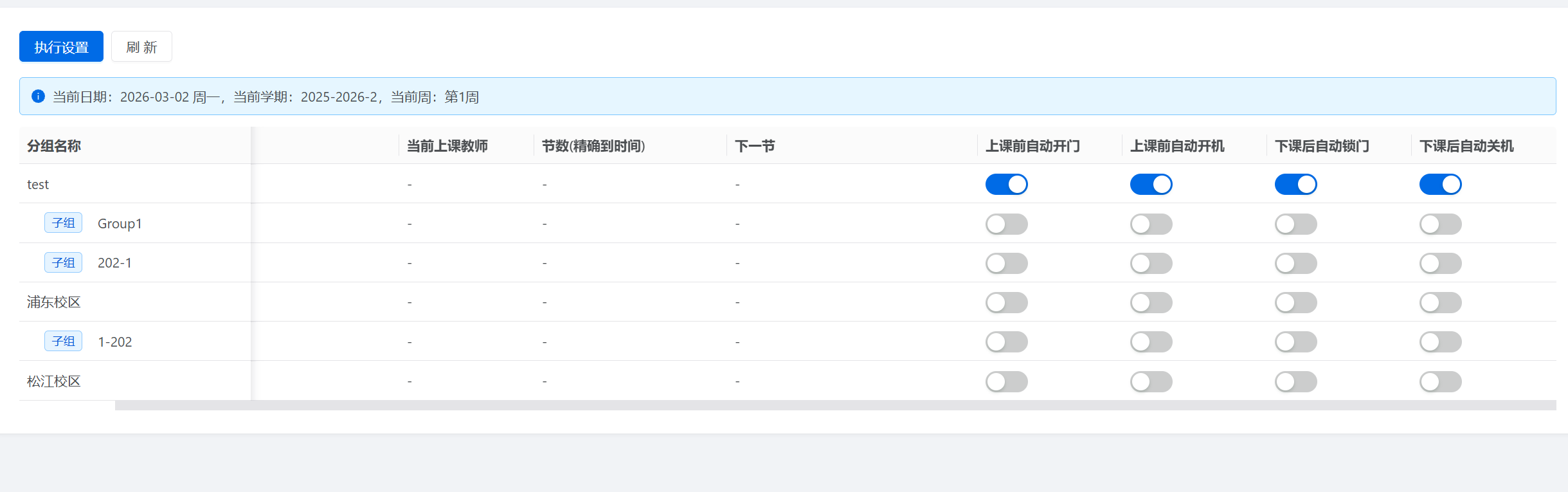This screenshot has width=1568, height=492.
Task: Select the test group row name
Action: point(38,185)
